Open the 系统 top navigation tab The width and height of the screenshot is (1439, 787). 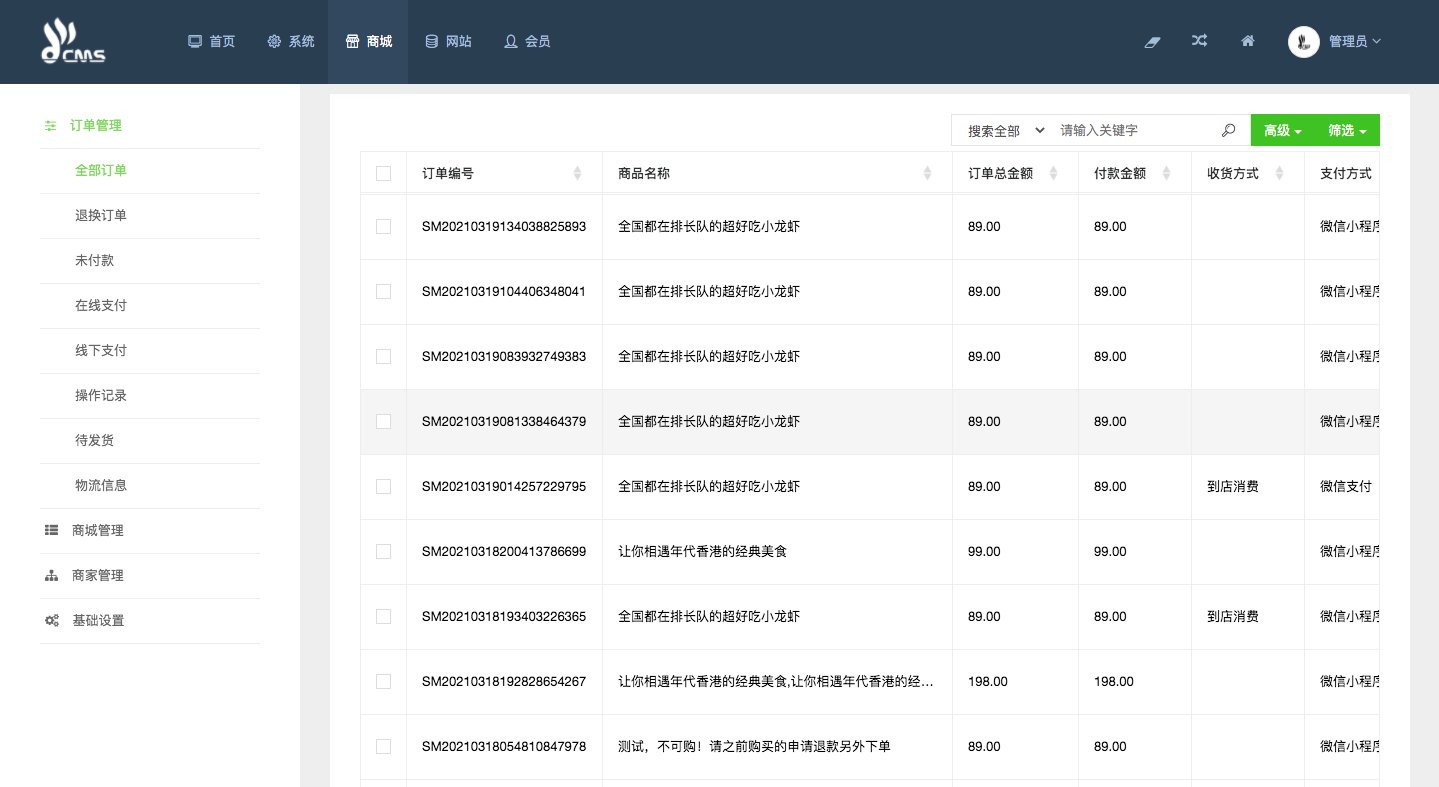point(291,42)
